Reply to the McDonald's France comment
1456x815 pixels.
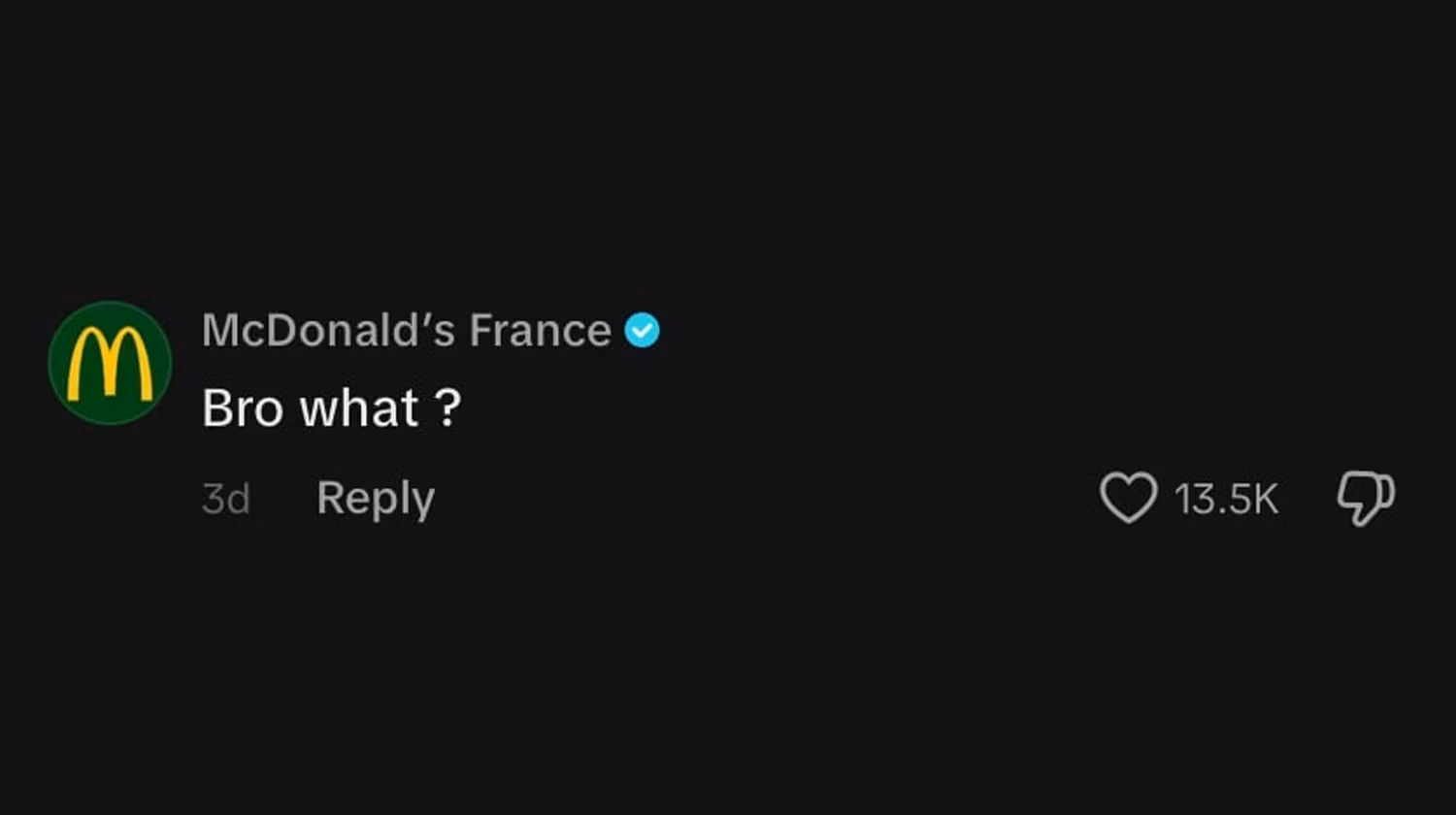[375, 499]
